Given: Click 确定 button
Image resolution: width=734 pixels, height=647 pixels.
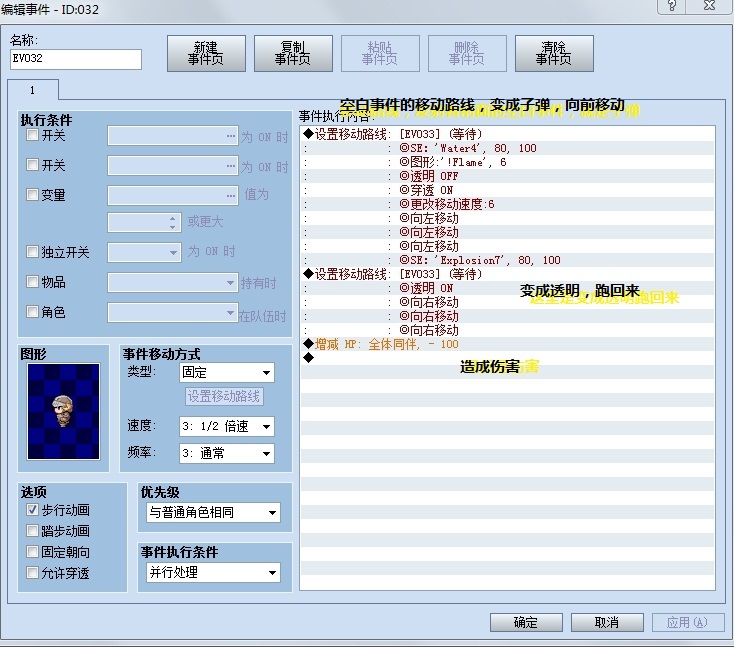Looking at the screenshot, I should pyautogui.click(x=526, y=622).
